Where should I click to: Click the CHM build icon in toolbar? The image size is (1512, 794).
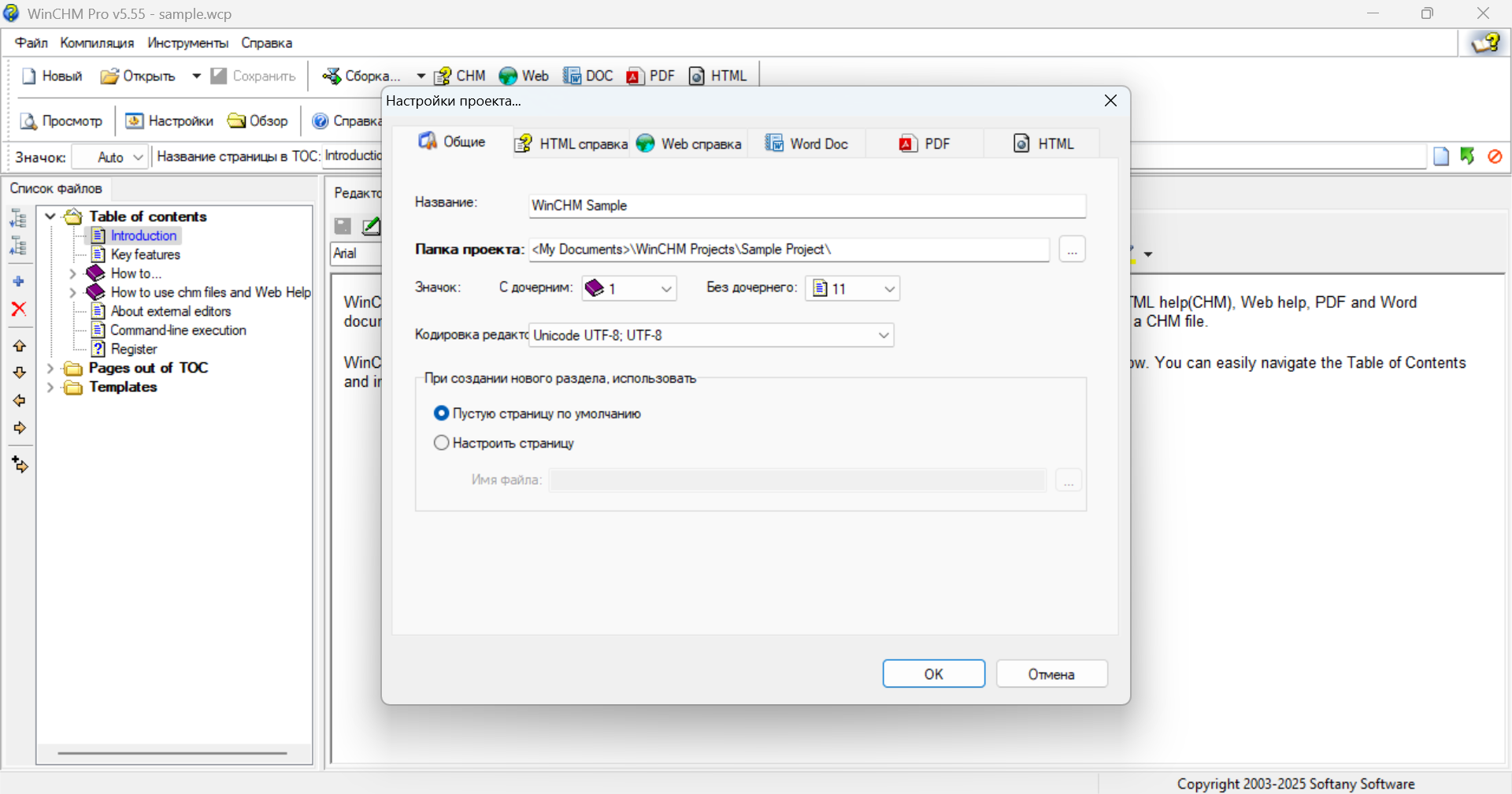[443, 76]
